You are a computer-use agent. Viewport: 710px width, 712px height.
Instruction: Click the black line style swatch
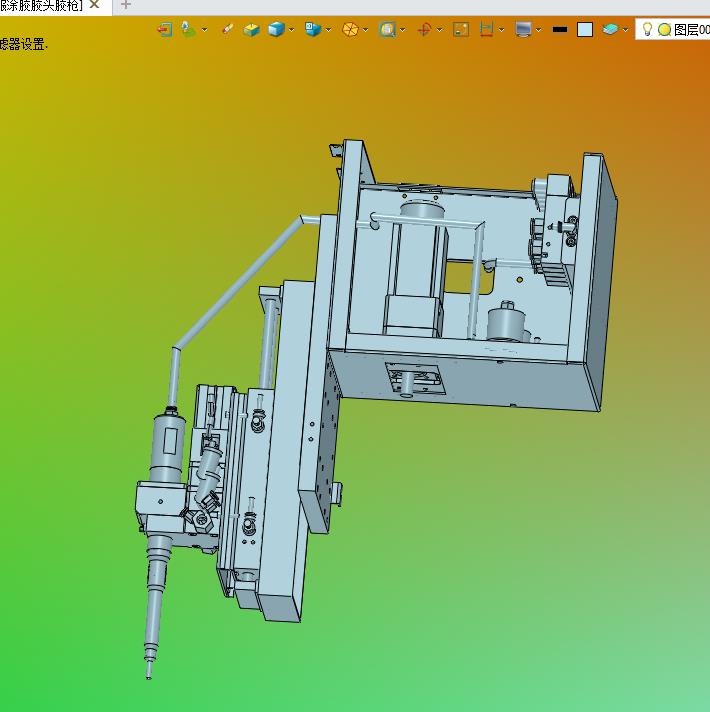pyautogui.click(x=560, y=30)
